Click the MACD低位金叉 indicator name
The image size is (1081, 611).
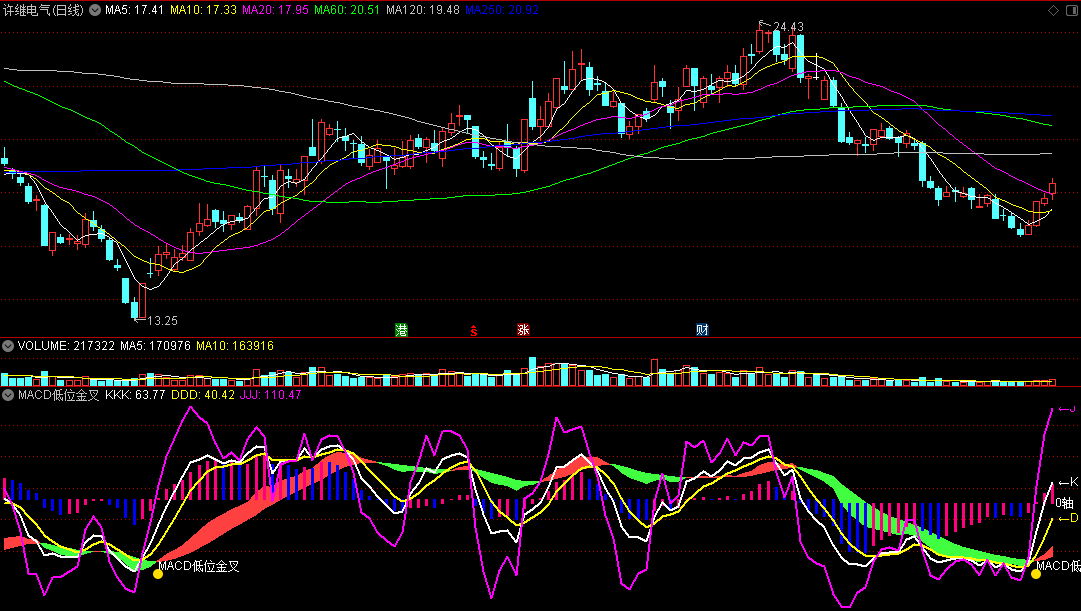(x=59, y=395)
